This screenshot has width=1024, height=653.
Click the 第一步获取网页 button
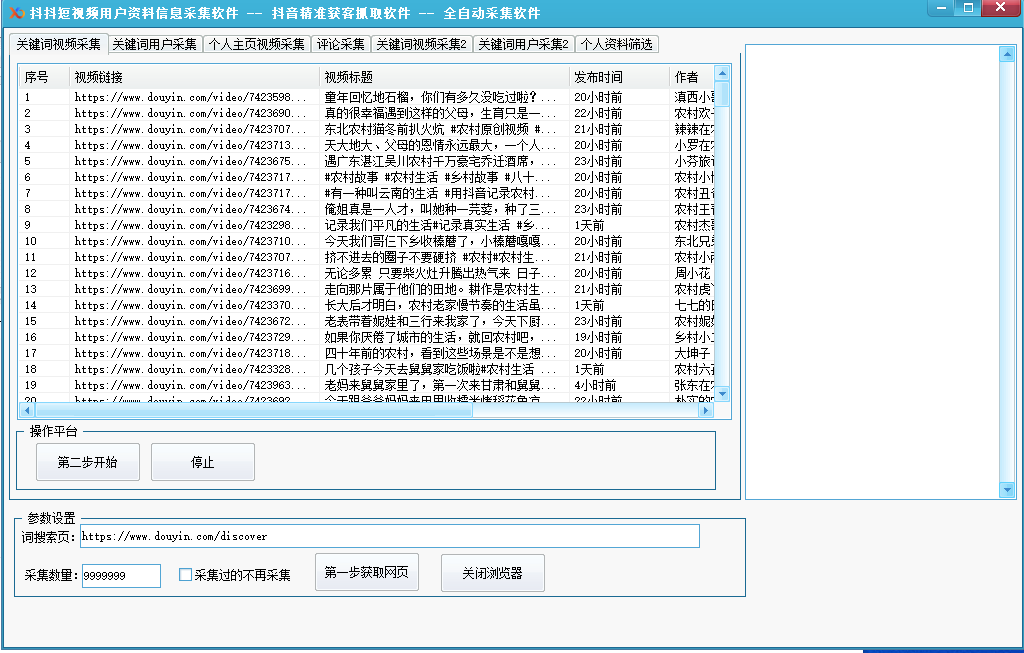366,573
